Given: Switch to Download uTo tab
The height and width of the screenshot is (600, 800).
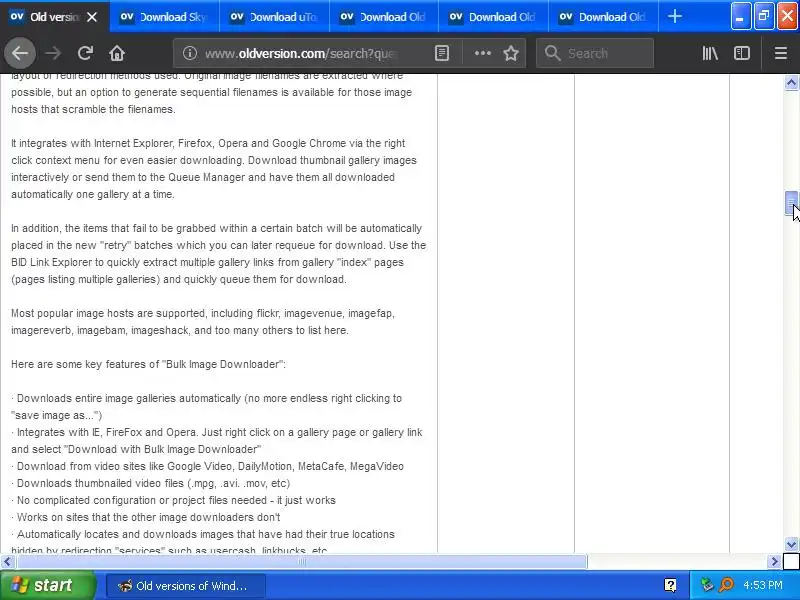Looking at the screenshot, I should [274, 17].
